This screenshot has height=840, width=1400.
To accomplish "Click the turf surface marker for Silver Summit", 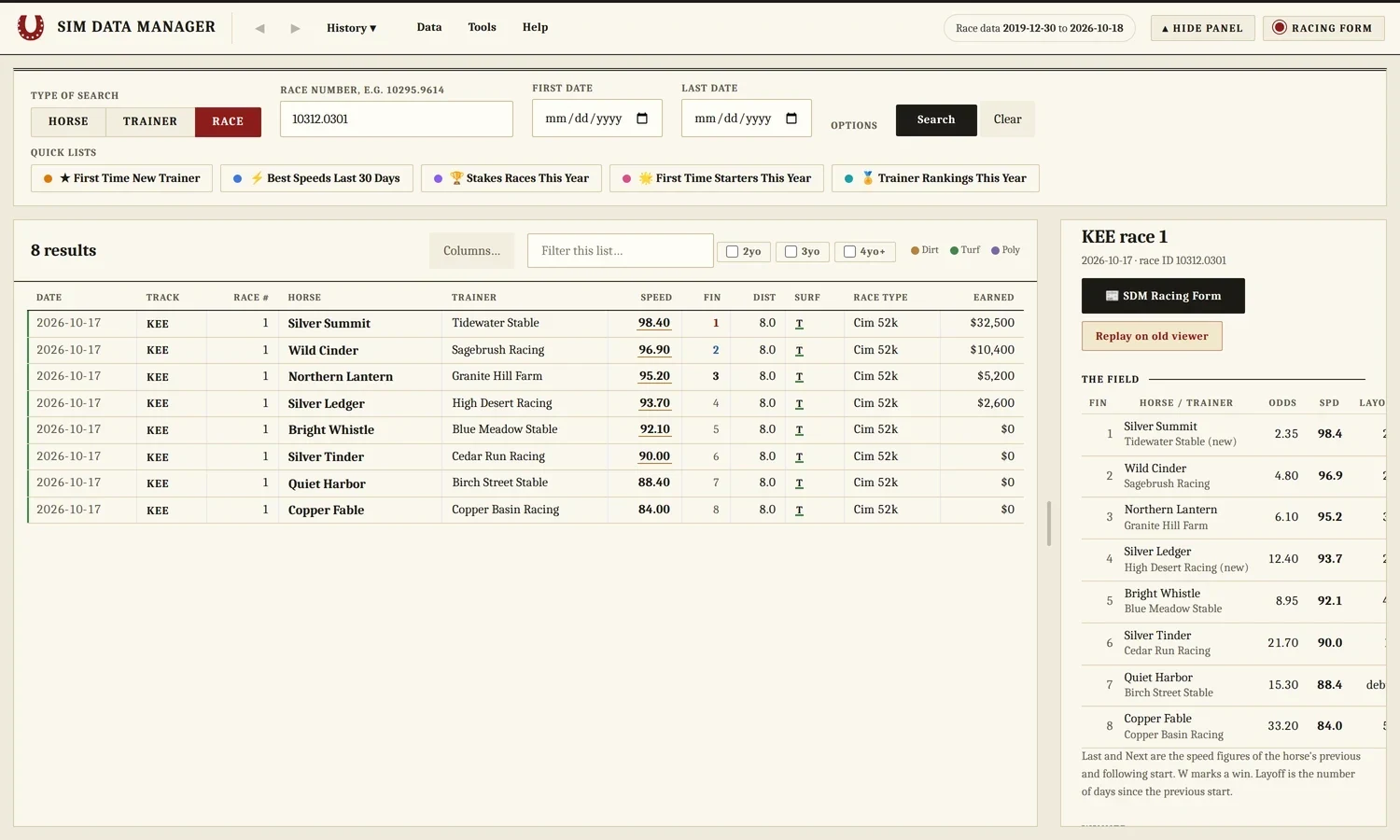I will [x=799, y=324].
